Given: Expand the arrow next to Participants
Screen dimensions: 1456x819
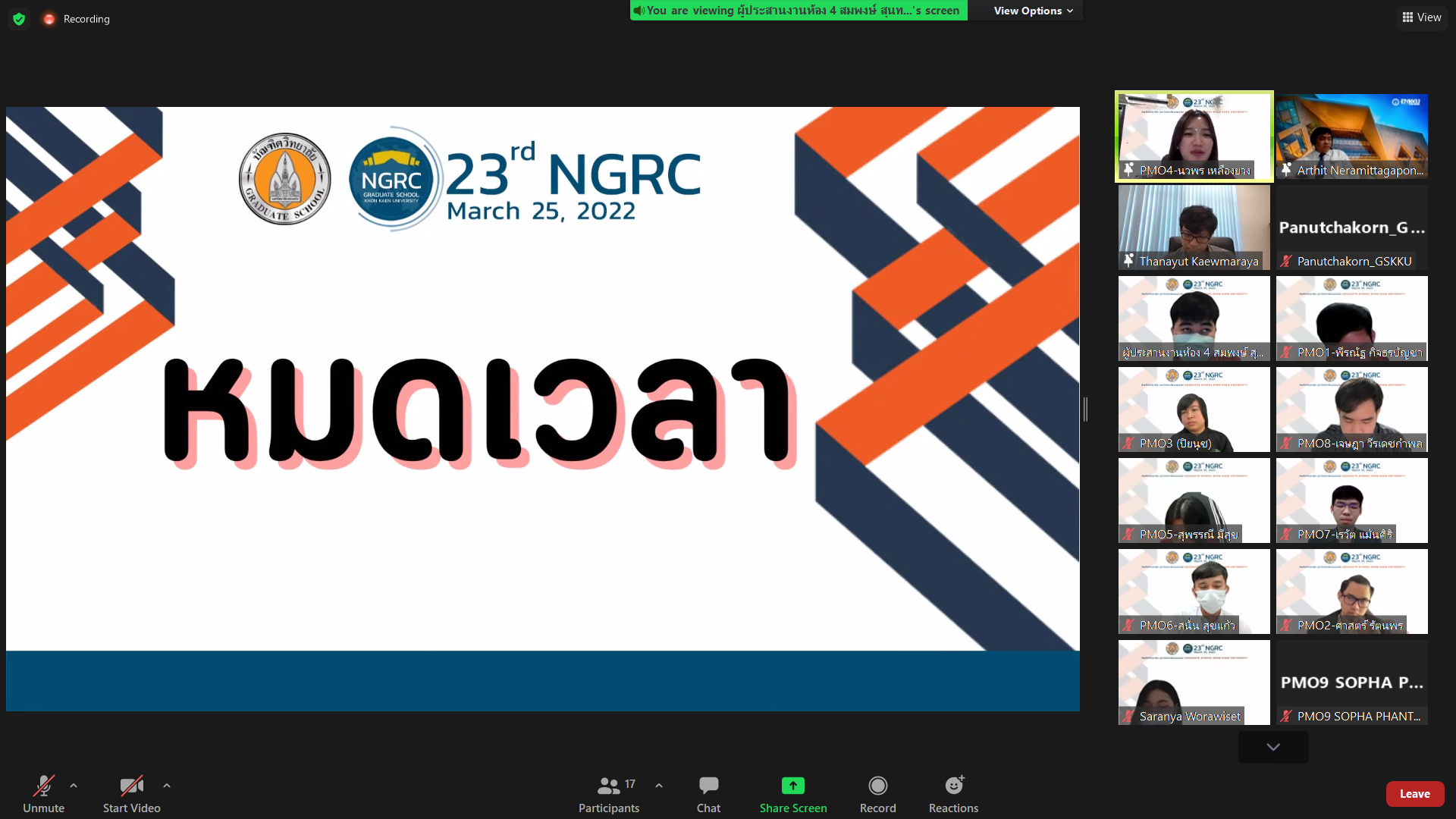Looking at the screenshot, I should point(659,786).
